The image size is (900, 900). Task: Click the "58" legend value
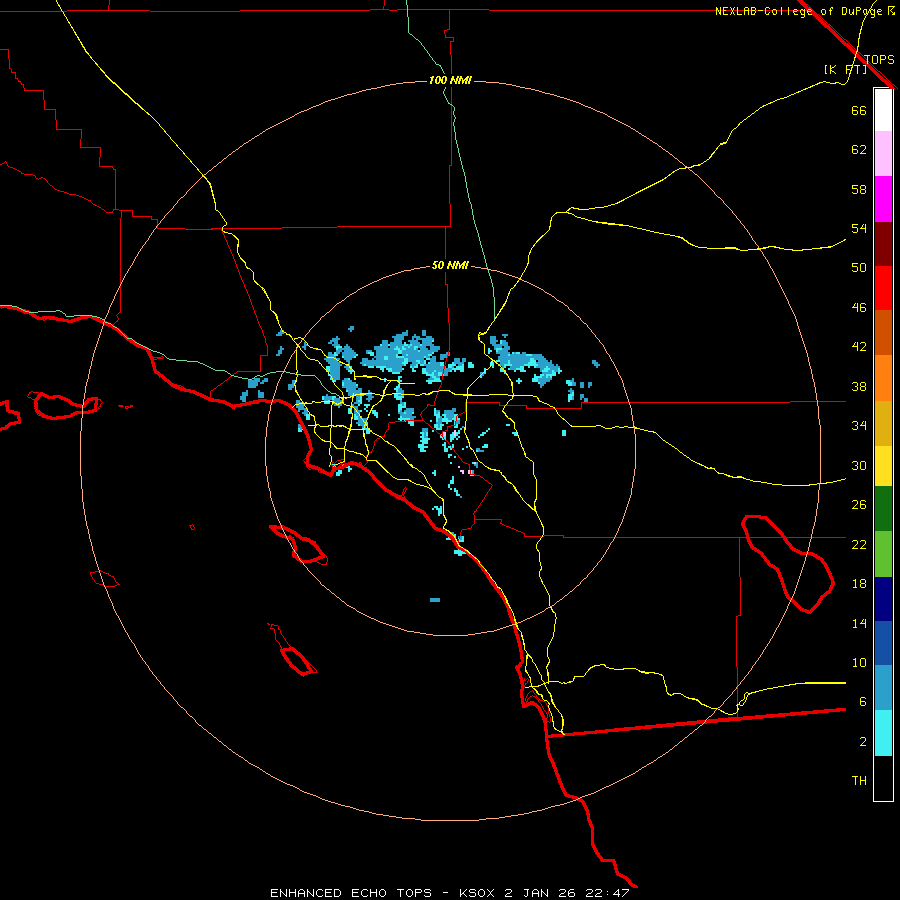[859, 189]
